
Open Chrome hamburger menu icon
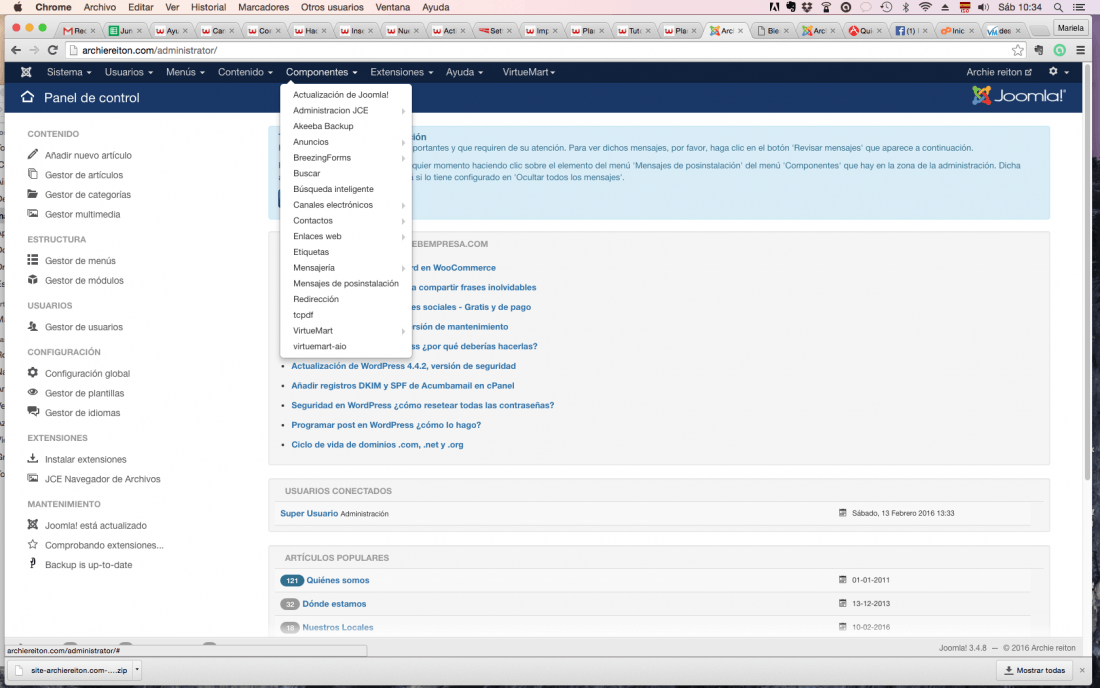pos(1080,50)
